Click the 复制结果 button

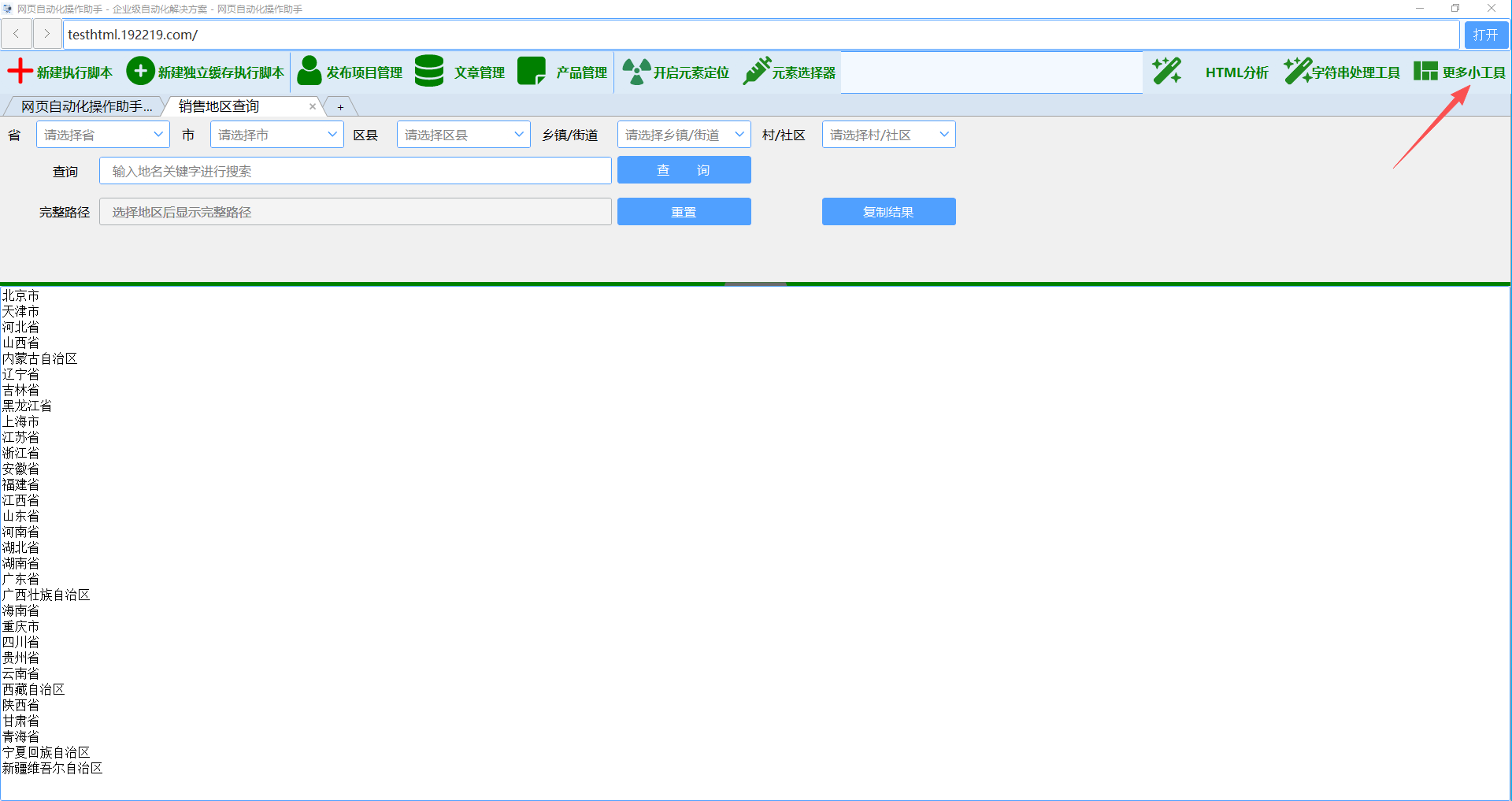click(x=888, y=212)
